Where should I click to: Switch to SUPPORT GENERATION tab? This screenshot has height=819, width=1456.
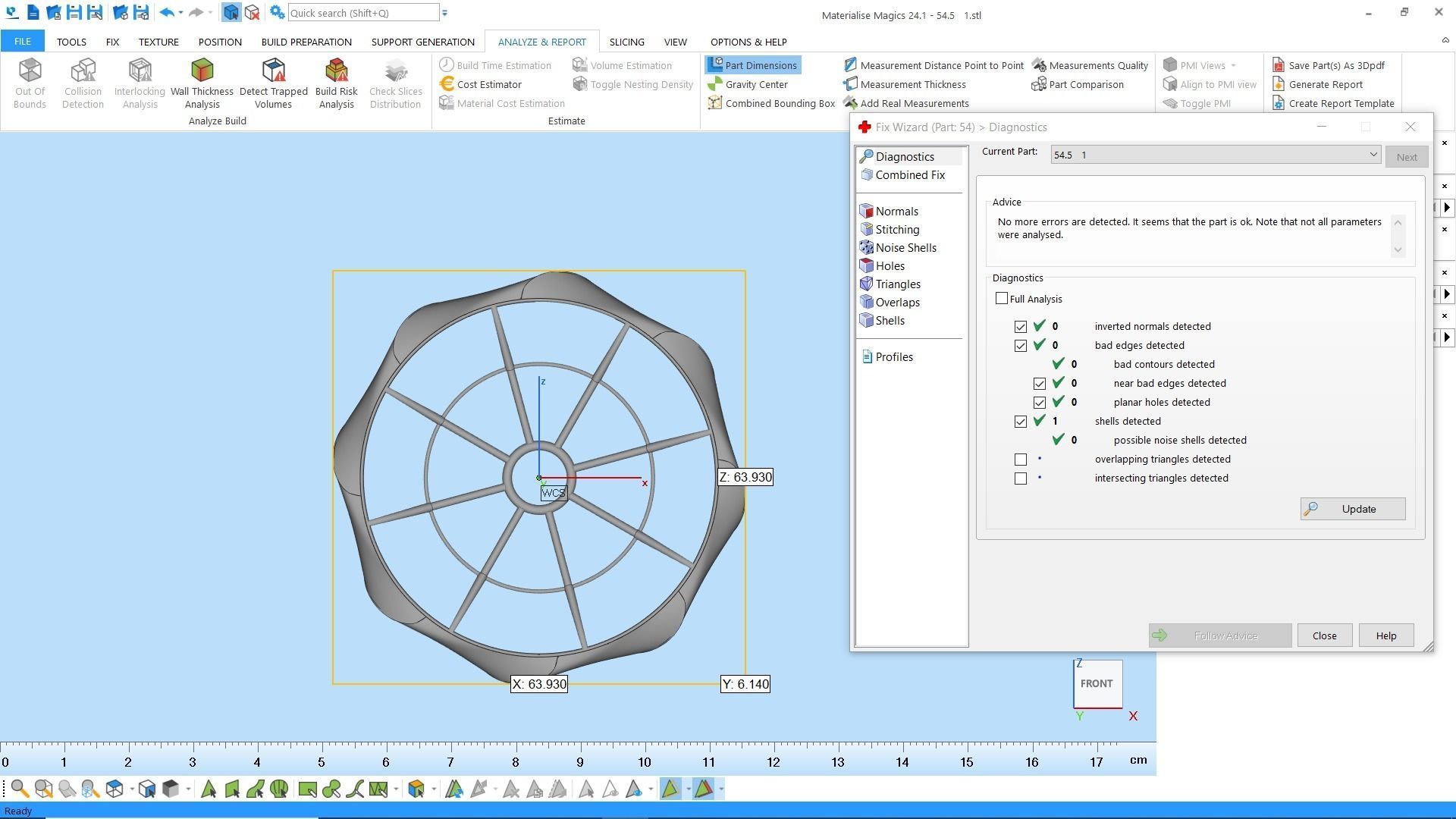[422, 42]
